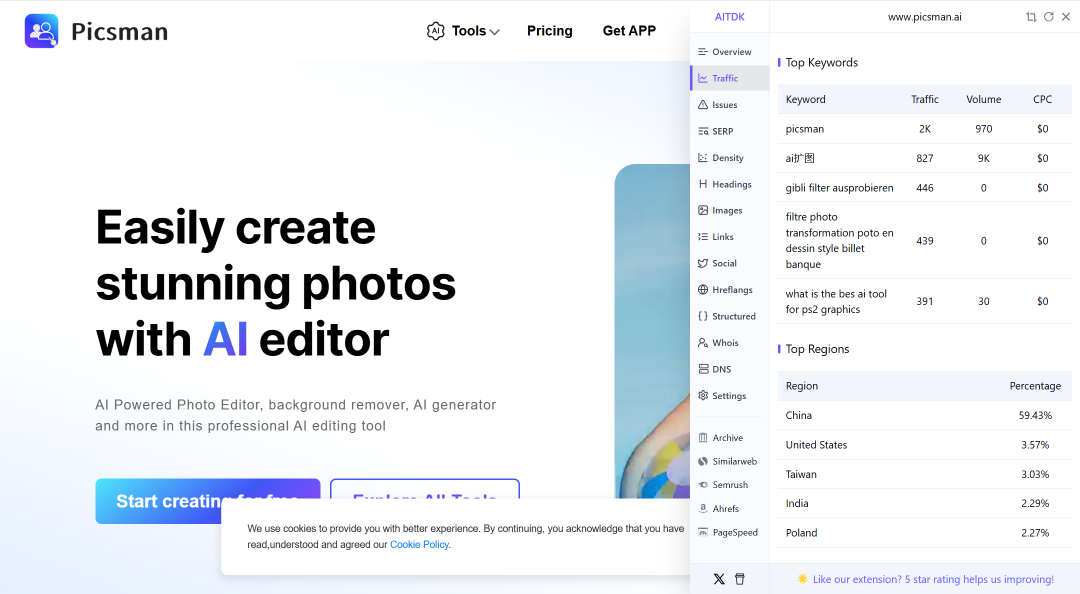This screenshot has height=594, width=1080.
Task: Close the AITDK extension panel
Action: coord(1066,17)
